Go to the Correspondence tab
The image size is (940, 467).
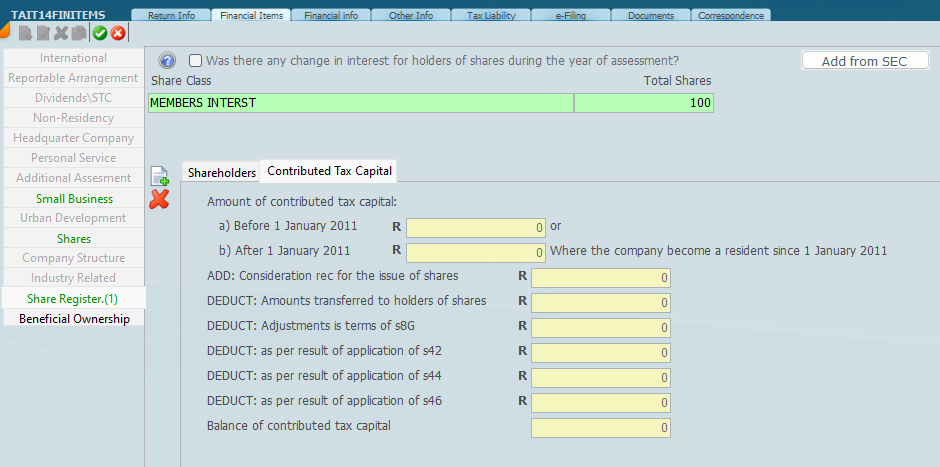tap(733, 15)
